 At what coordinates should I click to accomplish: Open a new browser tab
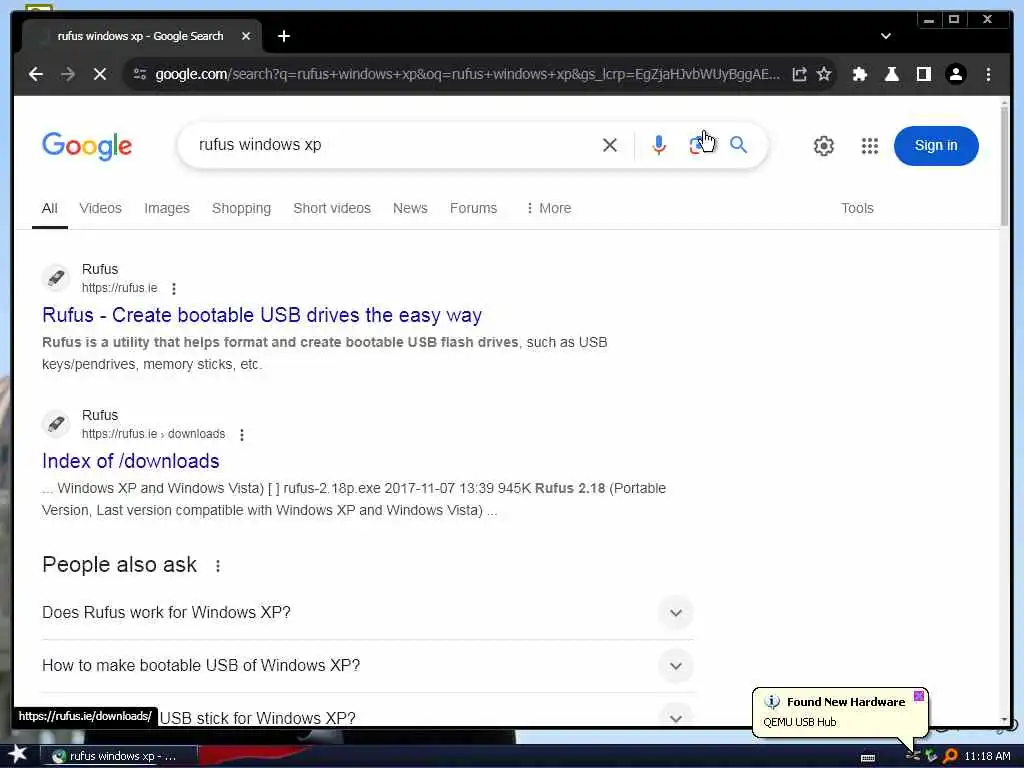(x=283, y=37)
